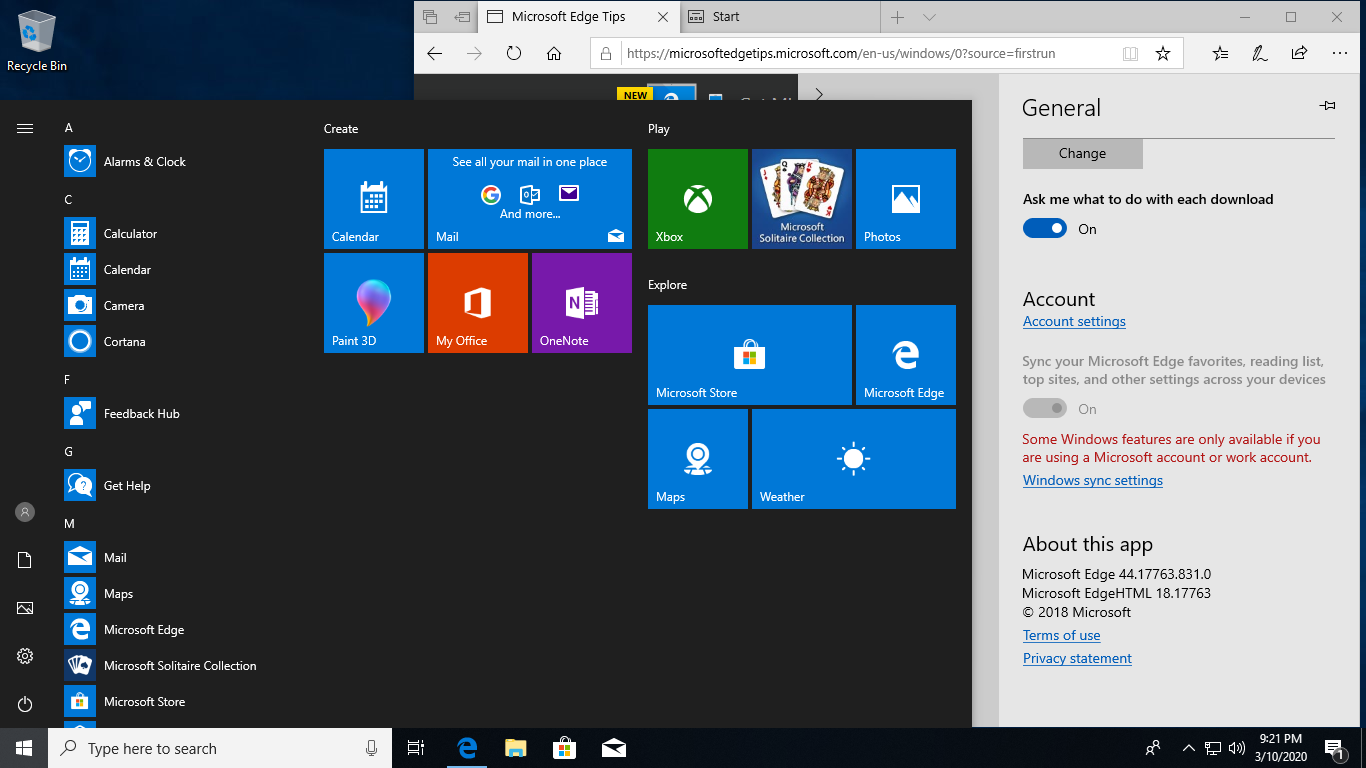Click the Edge refresh button

[x=514, y=54]
